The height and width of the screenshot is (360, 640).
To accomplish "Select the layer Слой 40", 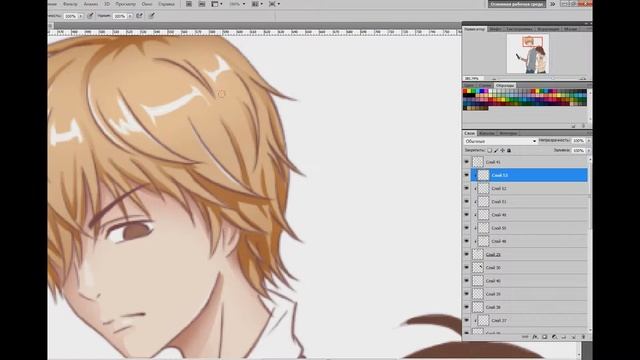I will [529, 280].
